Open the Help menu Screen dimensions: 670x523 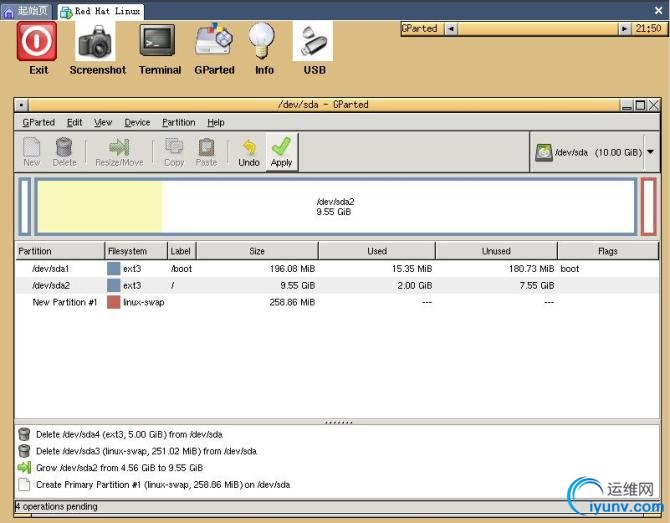coord(216,123)
